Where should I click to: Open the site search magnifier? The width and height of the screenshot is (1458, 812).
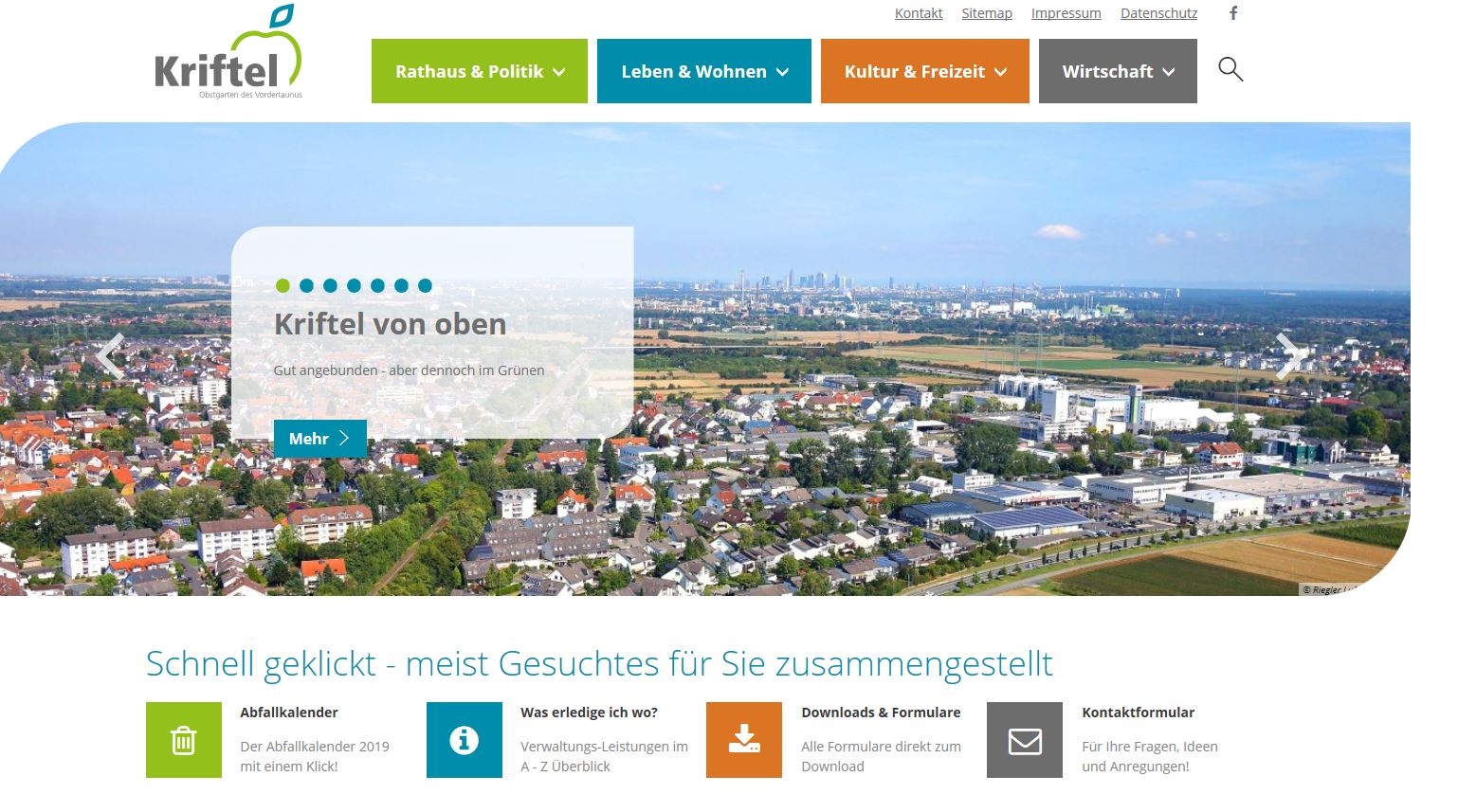(x=1230, y=69)
